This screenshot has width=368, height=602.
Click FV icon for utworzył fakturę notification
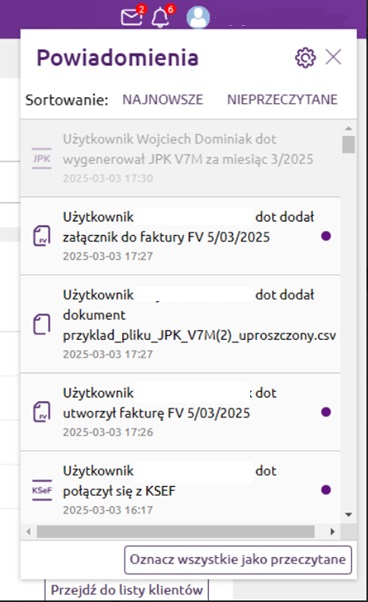pos(42,412)
